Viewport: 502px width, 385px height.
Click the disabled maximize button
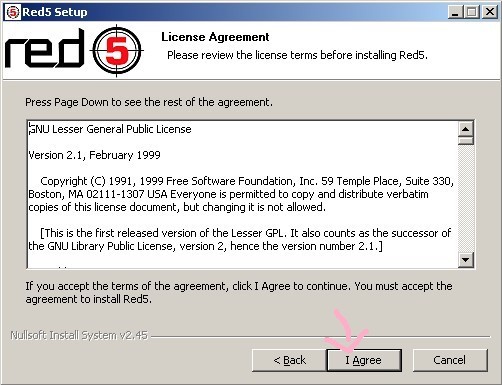(472, 12)
